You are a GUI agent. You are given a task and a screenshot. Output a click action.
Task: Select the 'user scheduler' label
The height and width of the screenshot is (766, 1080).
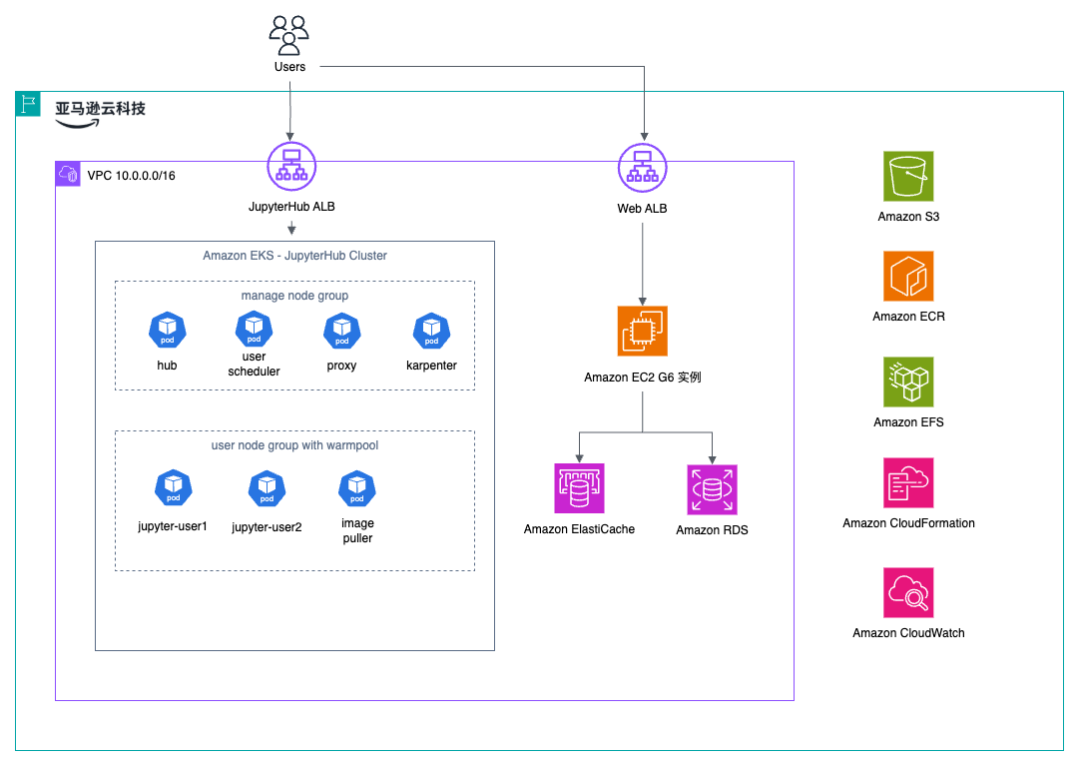coord(254,364)
